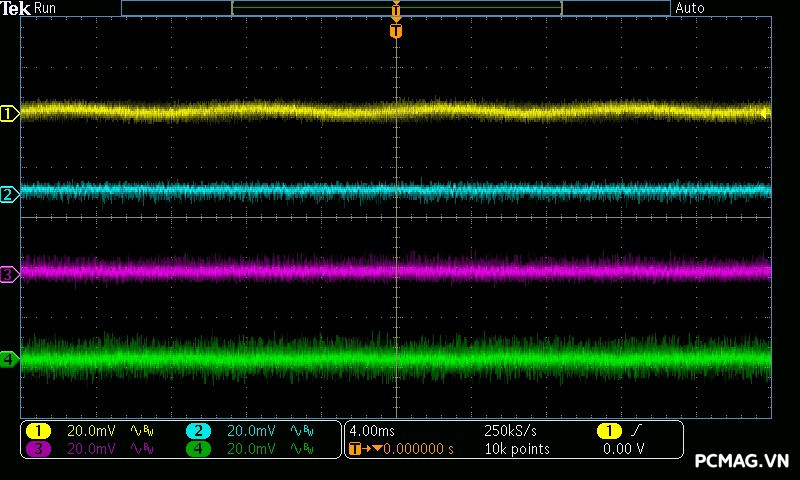Open the 10k points record length
This screenshot has height=480, width=800.
pos(516,449)
